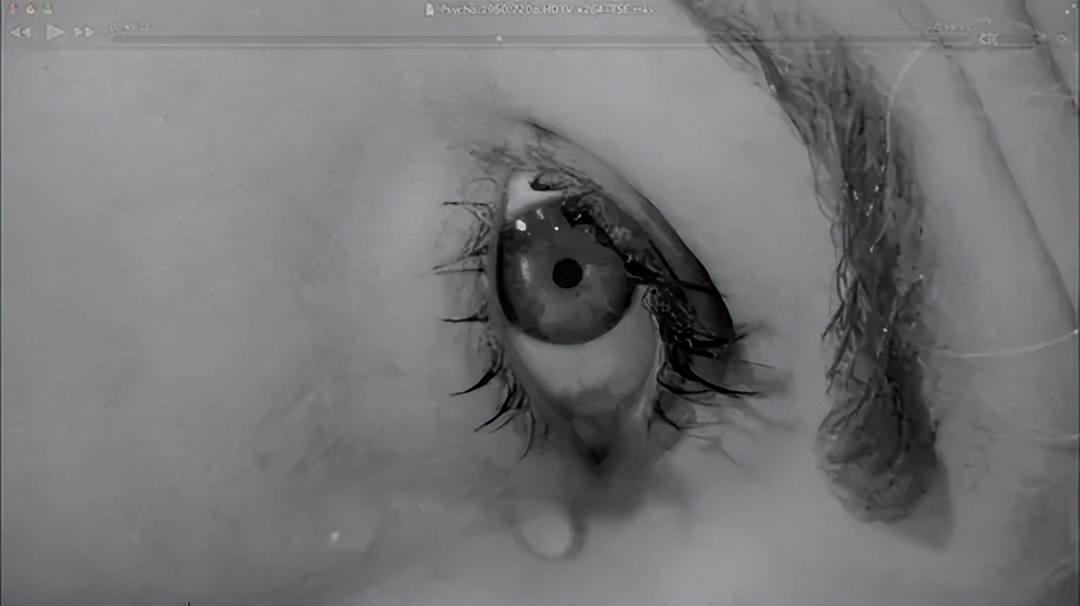Open the closed captions menu
This screenshot has width=1080, height=606.
click(x=988, y=40)
